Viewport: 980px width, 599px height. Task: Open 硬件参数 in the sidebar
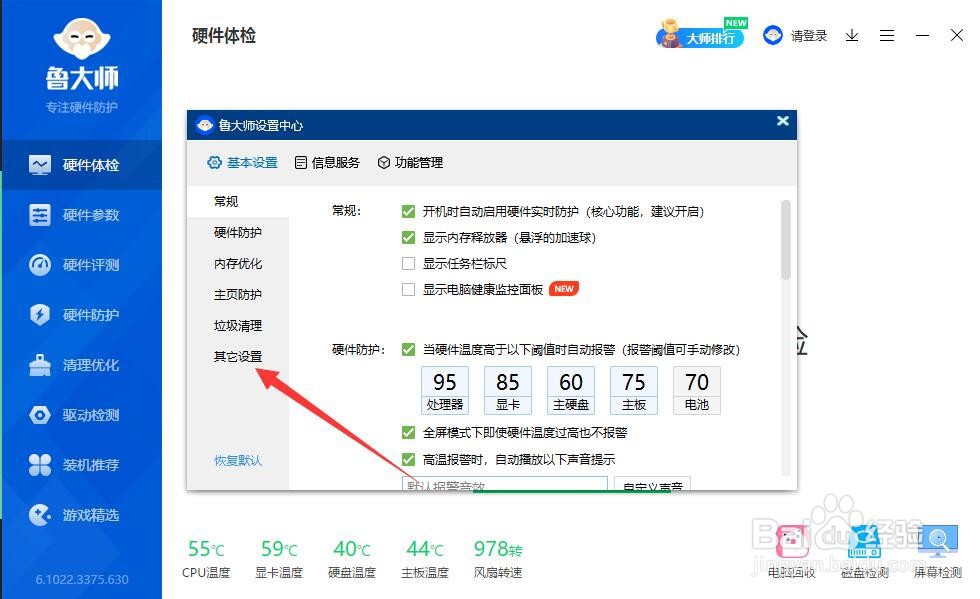[x=81, y=215]
